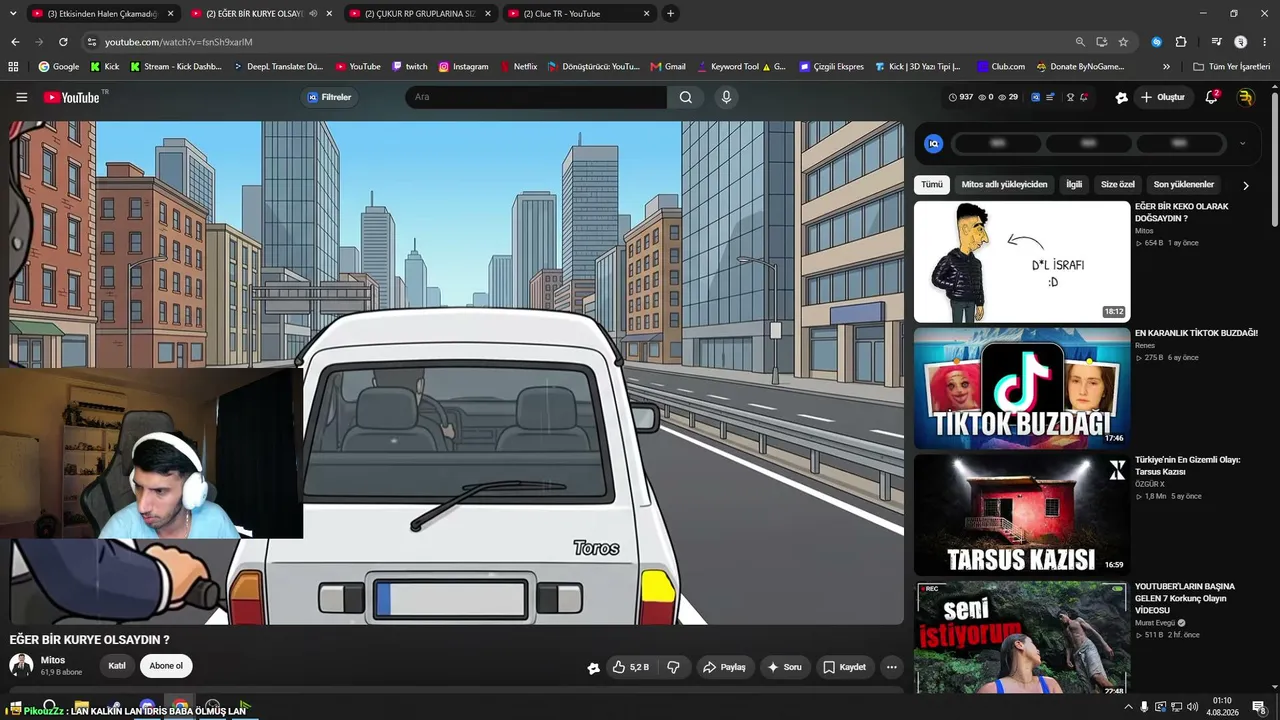Click the trophy icon in vidIQ toolbar
This screenshot has height=720, width=1280.
pos(1070,97)
